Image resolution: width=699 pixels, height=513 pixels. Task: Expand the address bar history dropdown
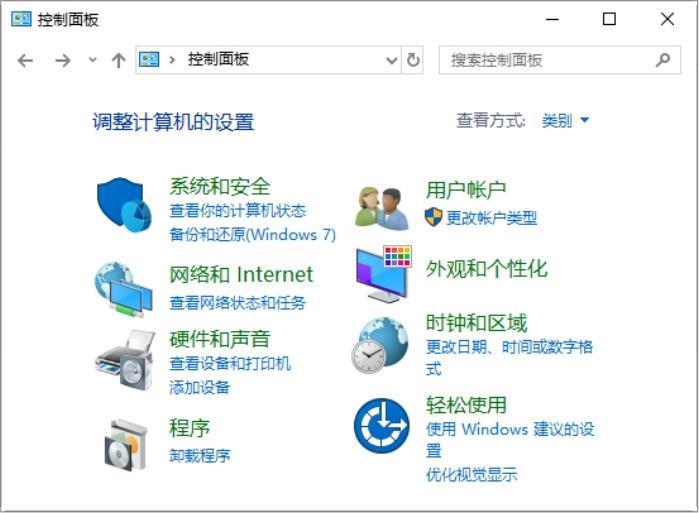[x=391, y=60]
